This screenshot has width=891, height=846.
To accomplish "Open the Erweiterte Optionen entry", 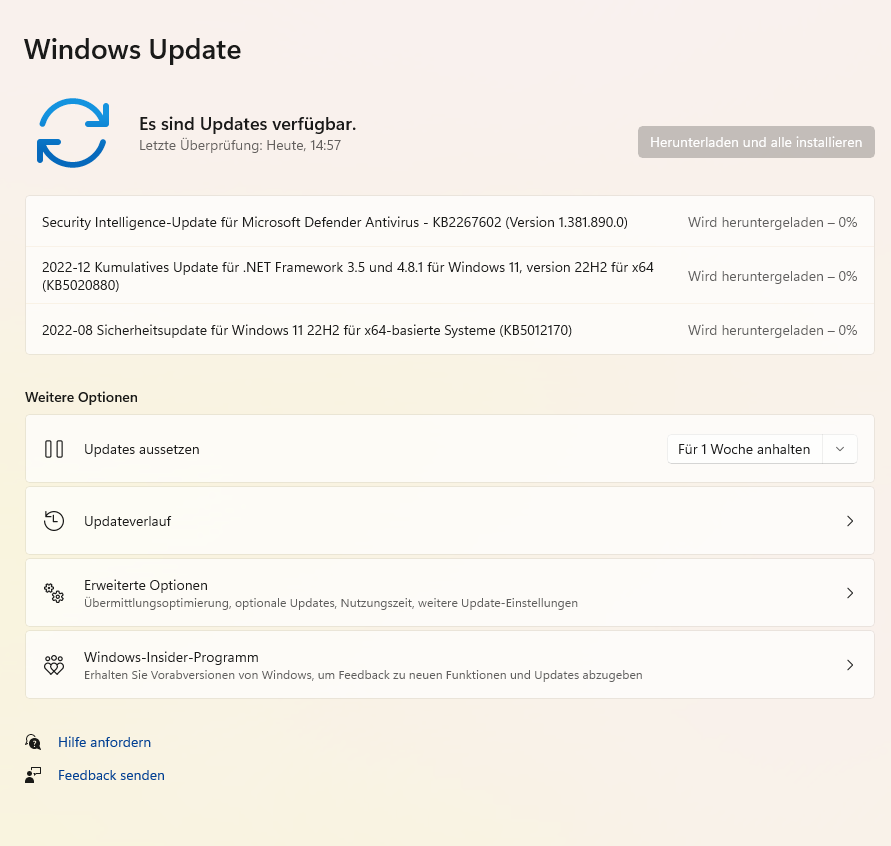I will tap(449, 593).
